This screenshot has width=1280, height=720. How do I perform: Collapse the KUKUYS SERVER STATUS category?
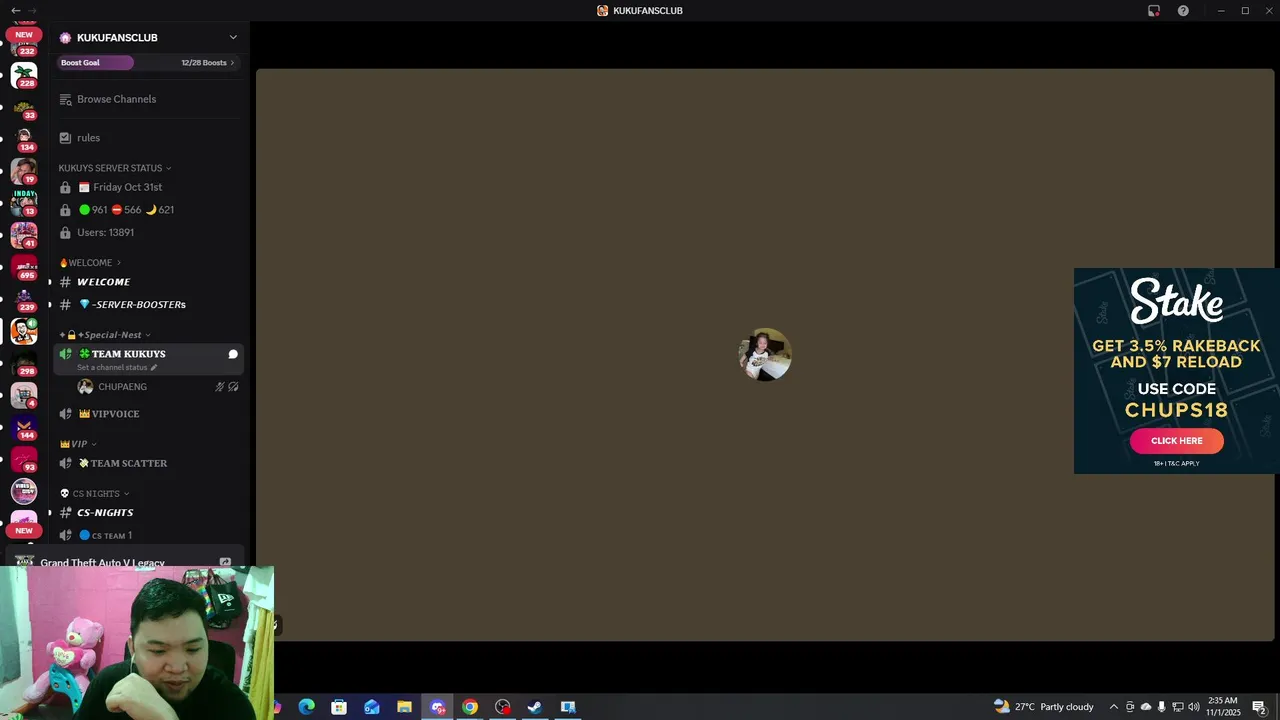[x=115, y=168]
